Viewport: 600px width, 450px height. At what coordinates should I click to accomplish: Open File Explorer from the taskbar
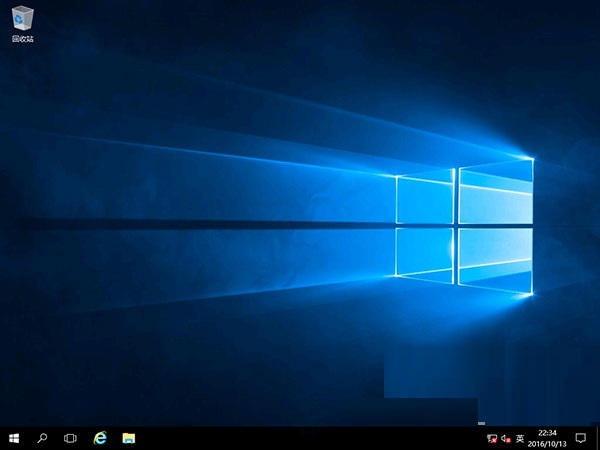coord(128,438)
